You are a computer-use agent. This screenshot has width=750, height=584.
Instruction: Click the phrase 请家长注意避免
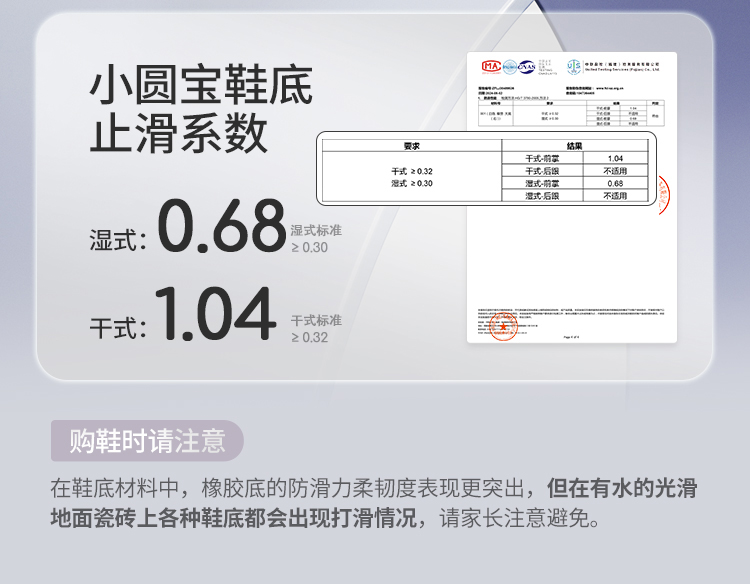[x=514, y=518]
